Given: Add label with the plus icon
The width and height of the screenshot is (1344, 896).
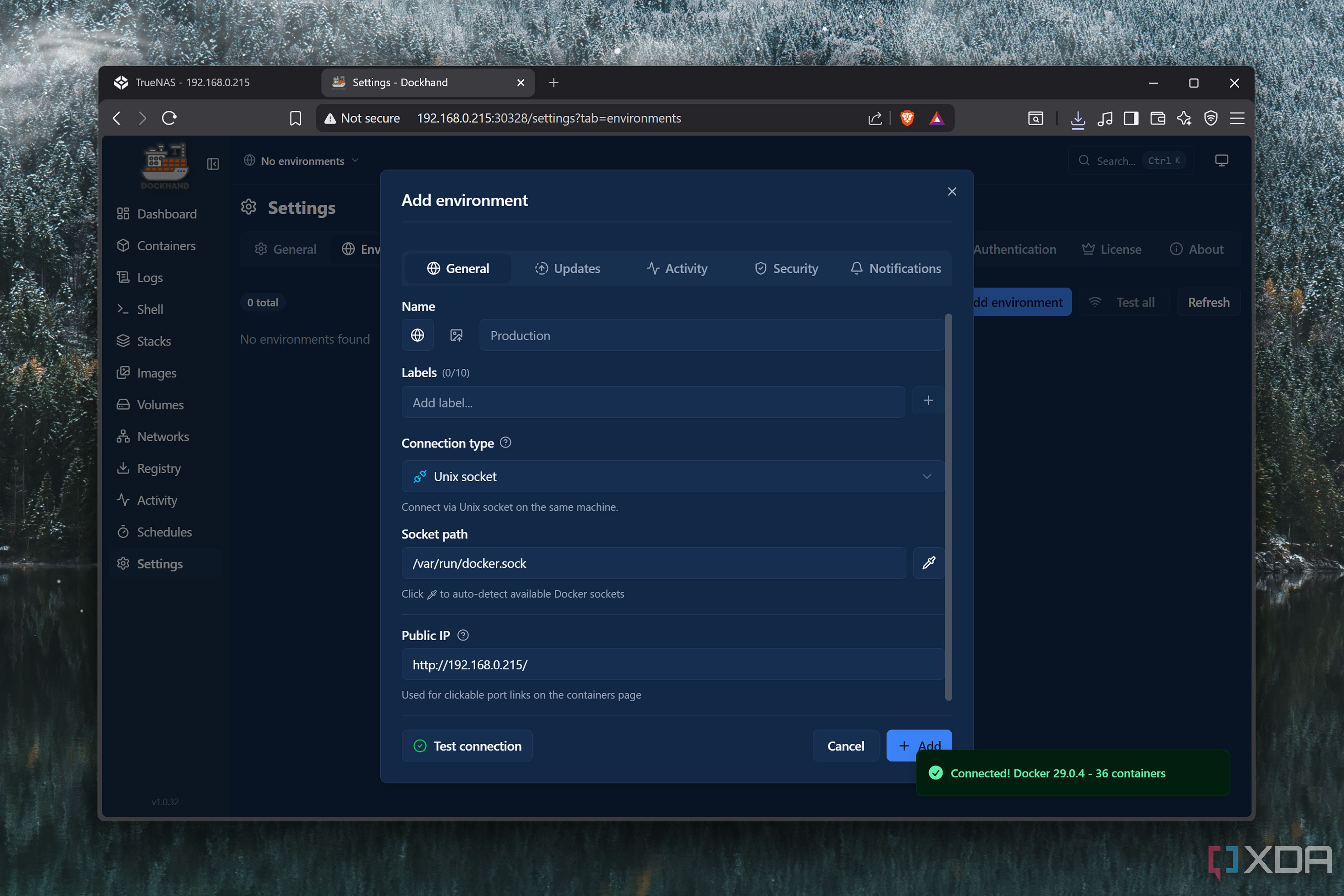Looking at the screenshot, I should (x=928, y=401).
